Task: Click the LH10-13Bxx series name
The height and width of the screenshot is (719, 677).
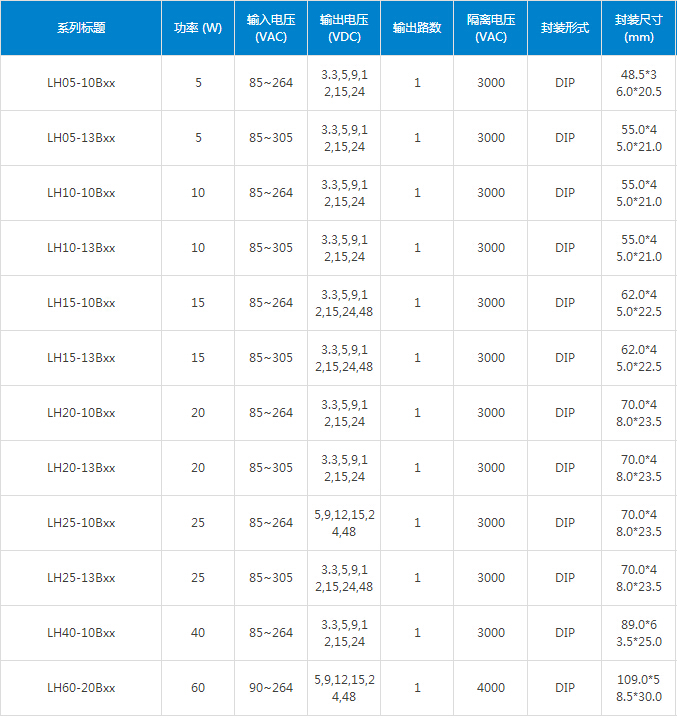Action: point(81,248)
